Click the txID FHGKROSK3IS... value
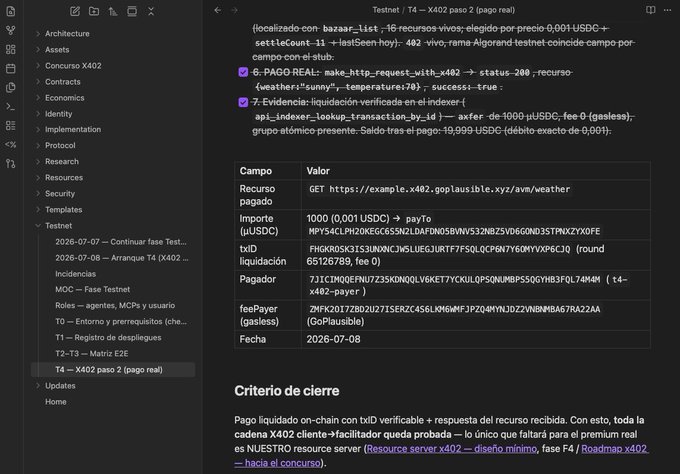 tap(439, 249)
